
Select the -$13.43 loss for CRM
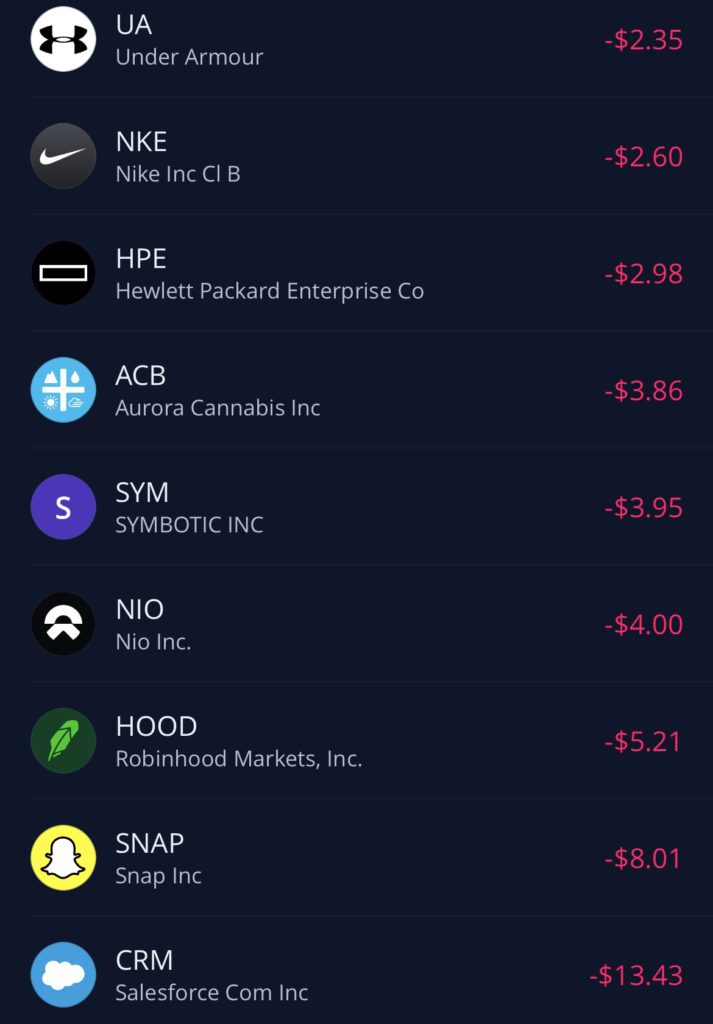pos(636,976)
